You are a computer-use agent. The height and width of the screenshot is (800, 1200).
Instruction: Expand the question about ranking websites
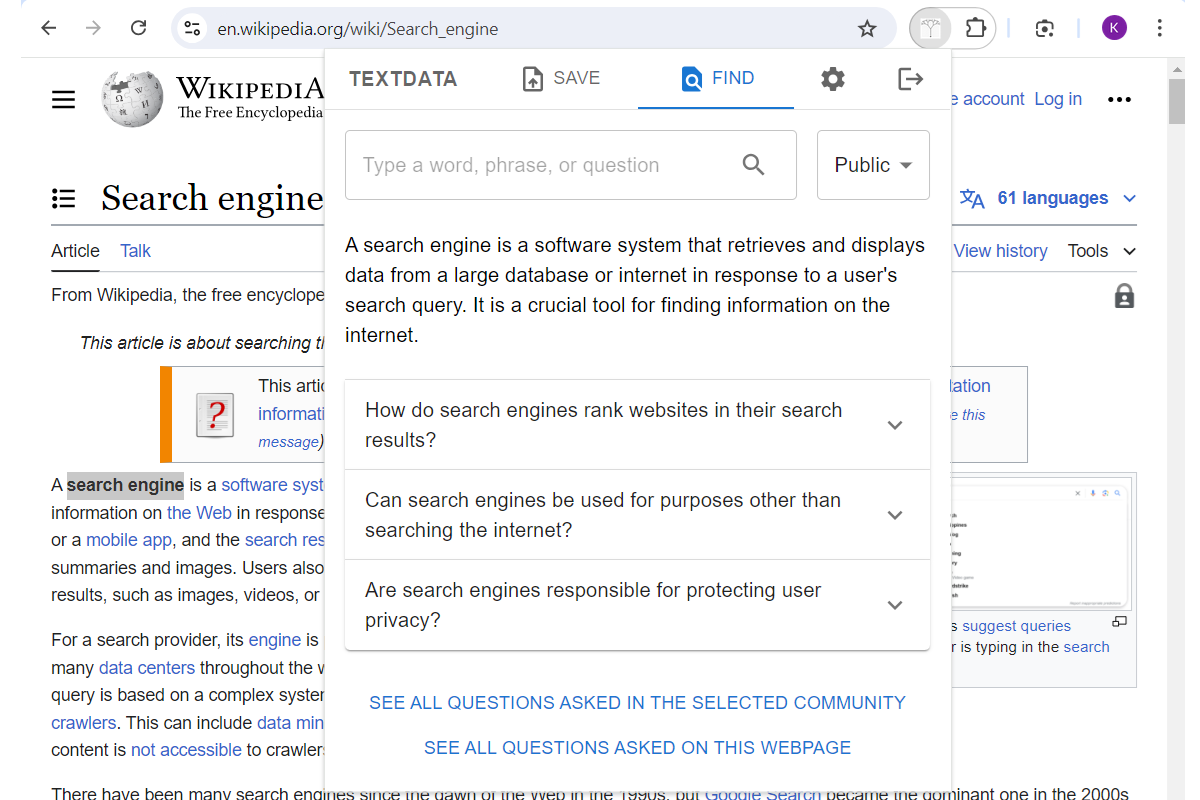(x=637, y=425)
